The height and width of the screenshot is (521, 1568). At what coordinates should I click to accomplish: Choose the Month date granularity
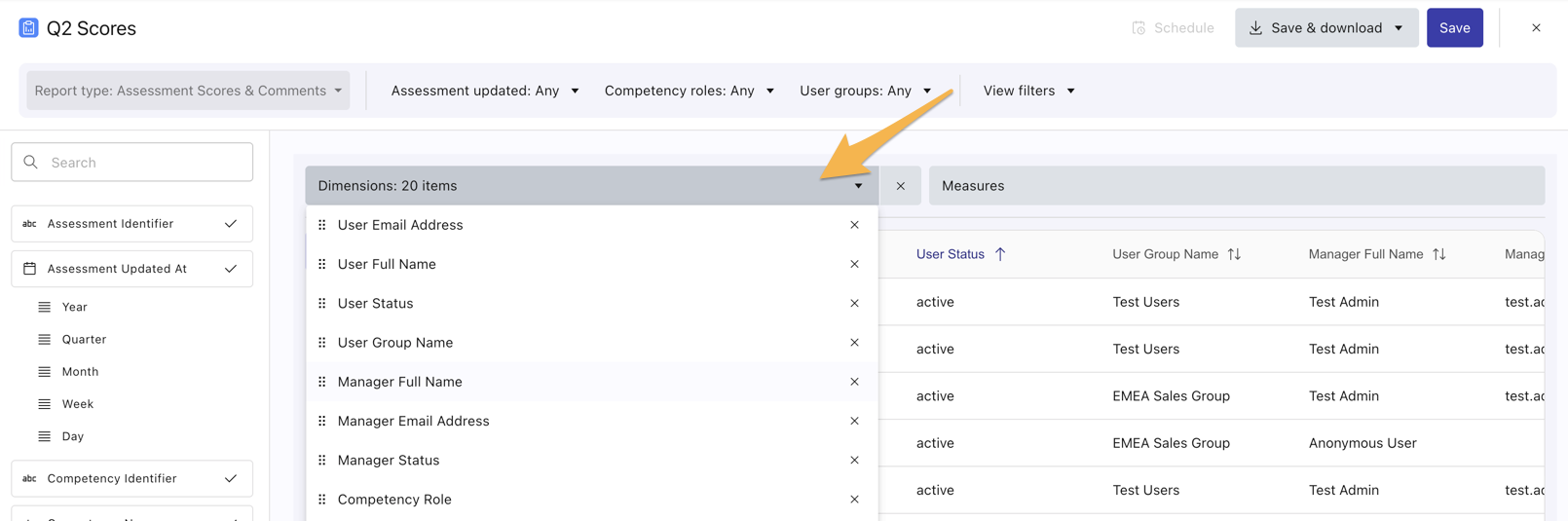point(80,372)
